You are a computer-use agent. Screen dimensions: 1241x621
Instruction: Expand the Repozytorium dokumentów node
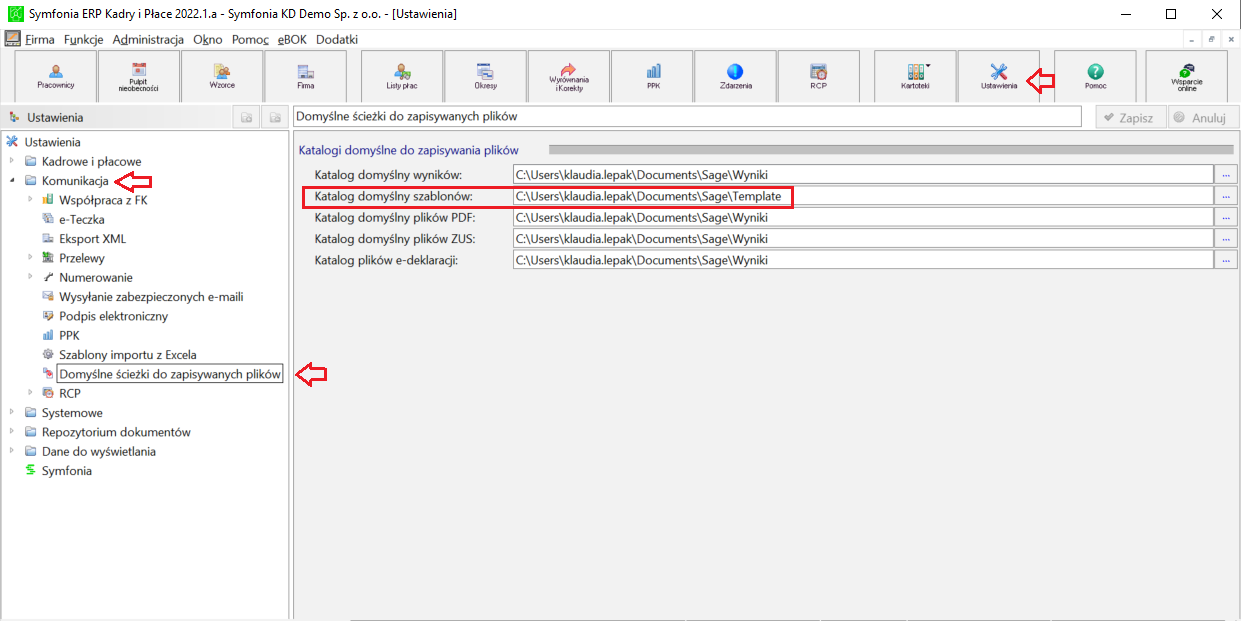click(12, 432)
